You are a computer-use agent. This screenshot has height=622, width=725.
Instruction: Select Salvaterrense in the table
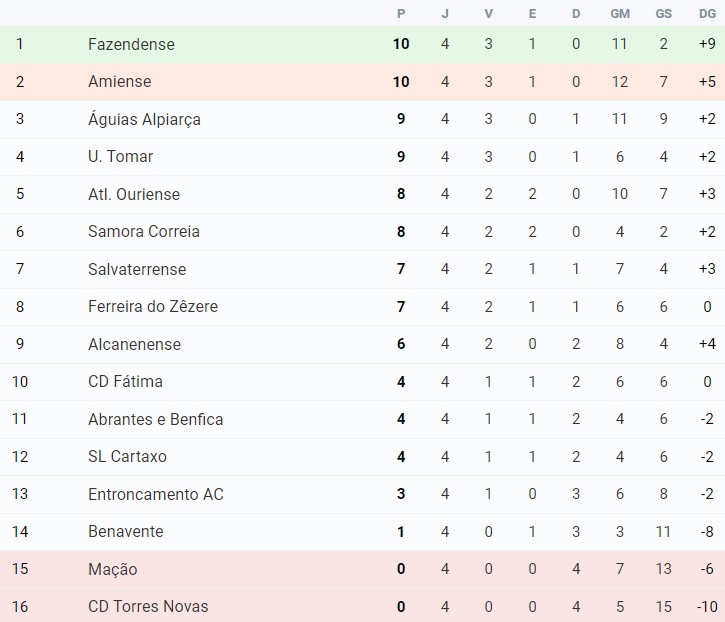tap(137, 269)
